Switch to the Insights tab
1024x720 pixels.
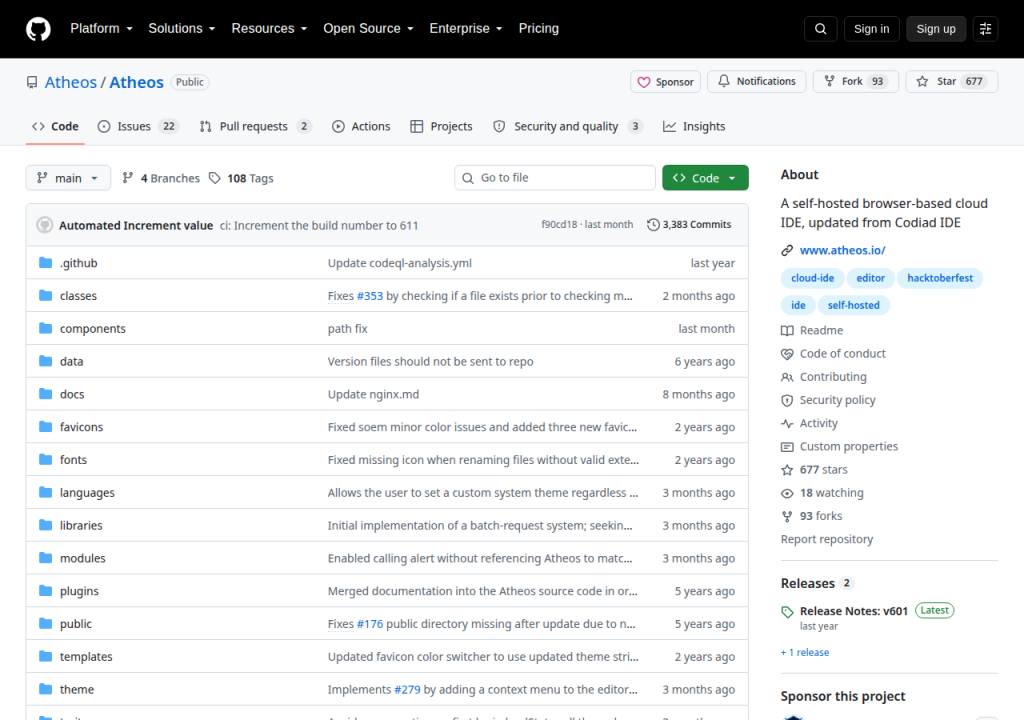tap(694, 126)
